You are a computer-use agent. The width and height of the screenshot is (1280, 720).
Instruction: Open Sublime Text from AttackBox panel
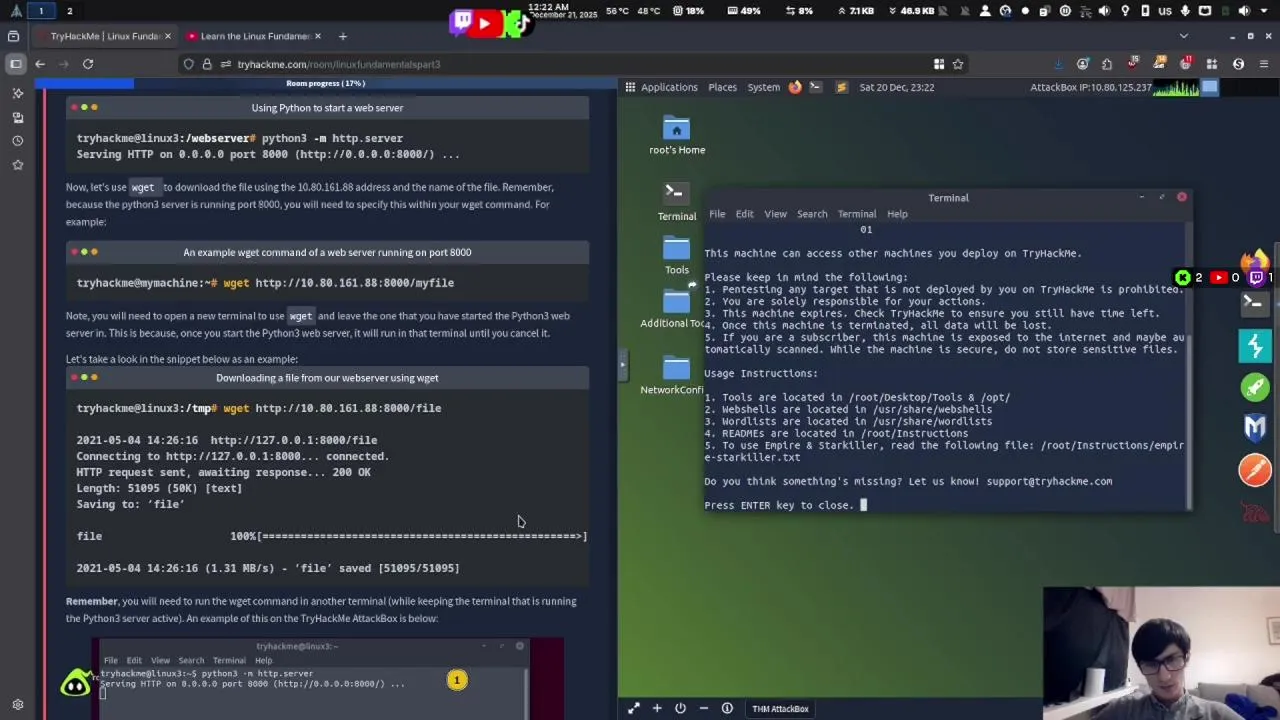point(841,87)
